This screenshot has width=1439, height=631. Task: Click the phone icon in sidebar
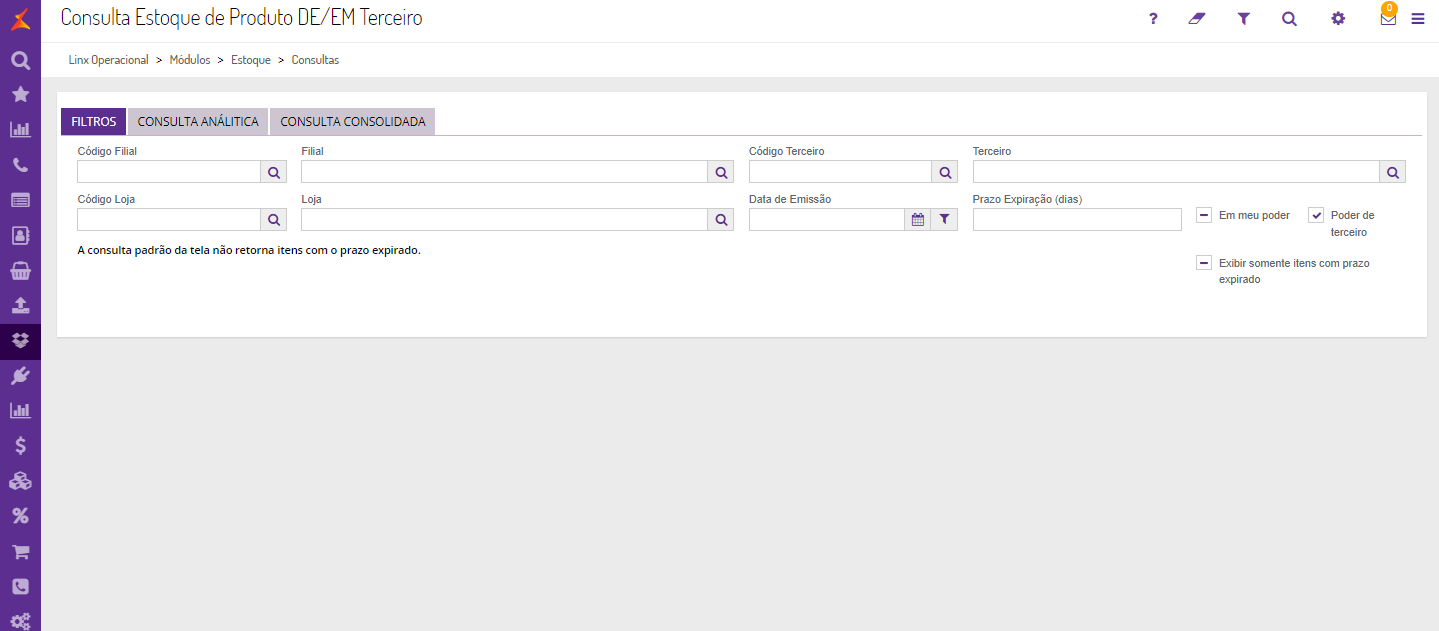click(x=20, y=165)
